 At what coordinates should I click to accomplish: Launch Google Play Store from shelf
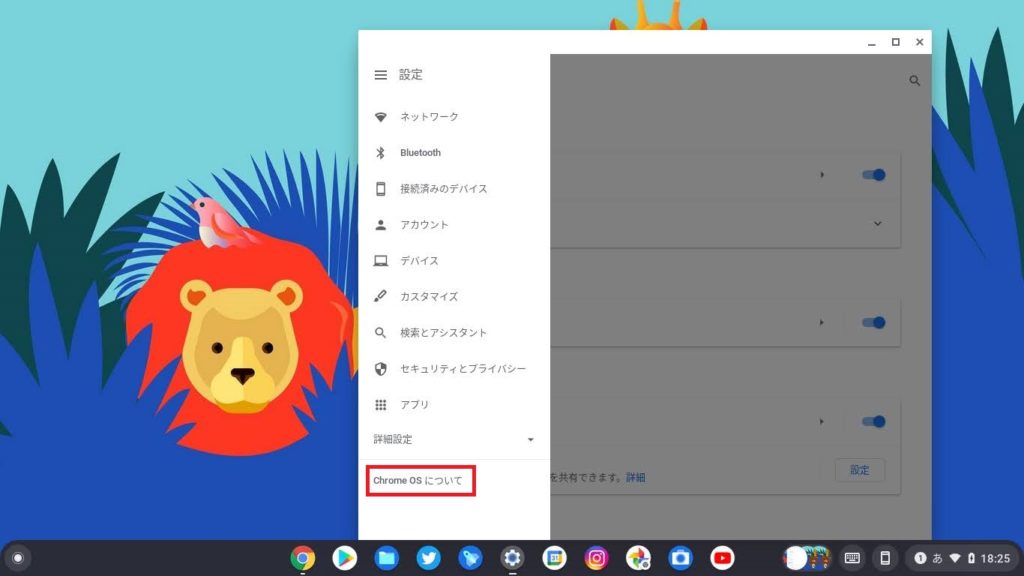(x=345, y=558)
